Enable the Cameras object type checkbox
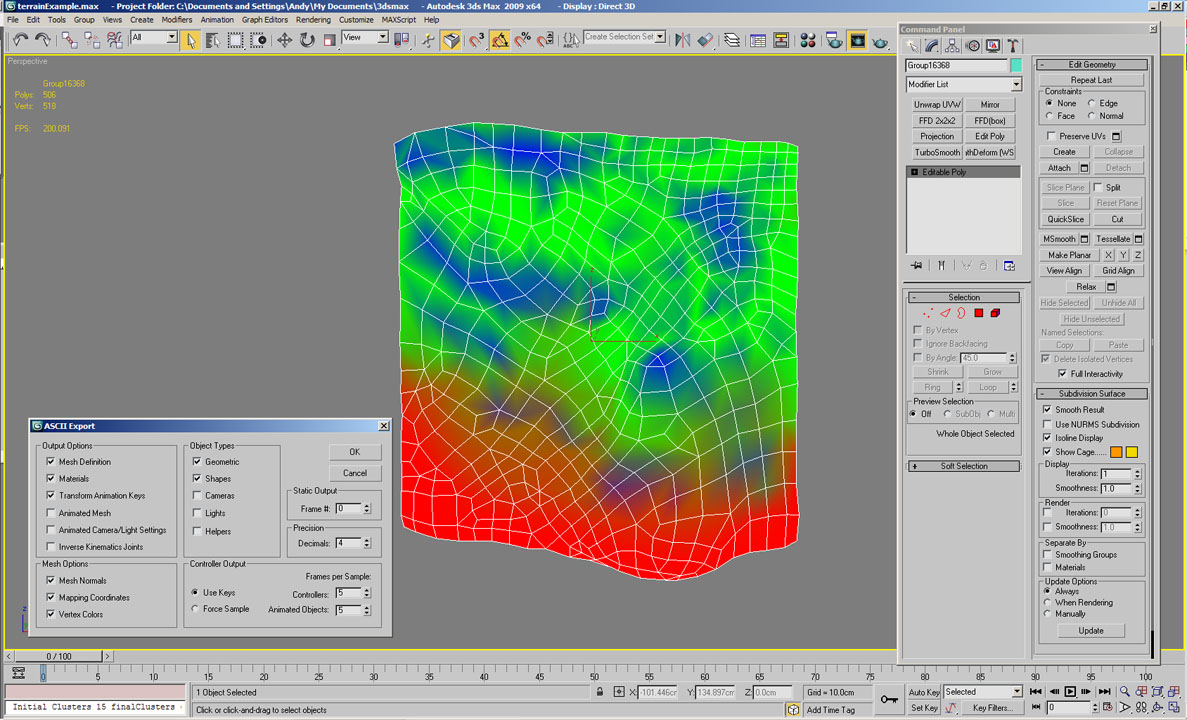Image resolution: width=1187 pixels, height=720 pixels. click(197, 496)
